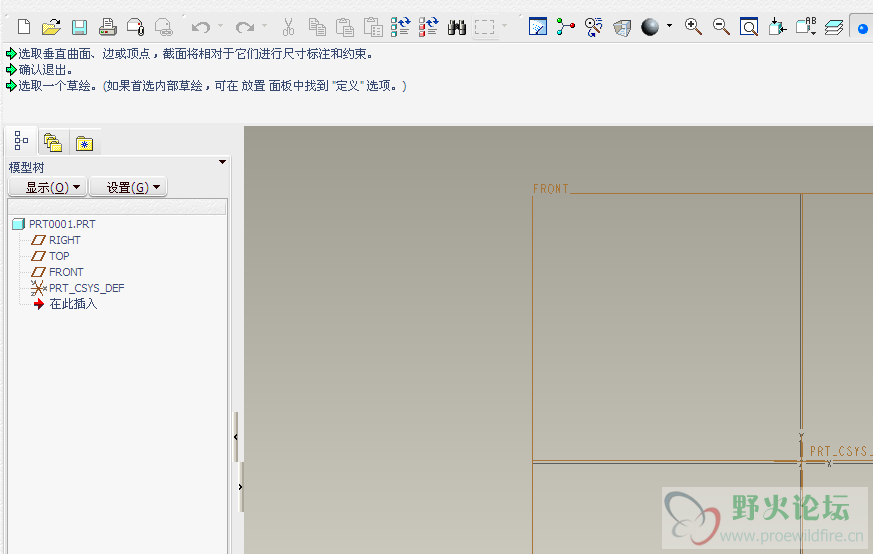Send as mail attachment via the envelope-paperclip icon

click(x=135, y=27)
